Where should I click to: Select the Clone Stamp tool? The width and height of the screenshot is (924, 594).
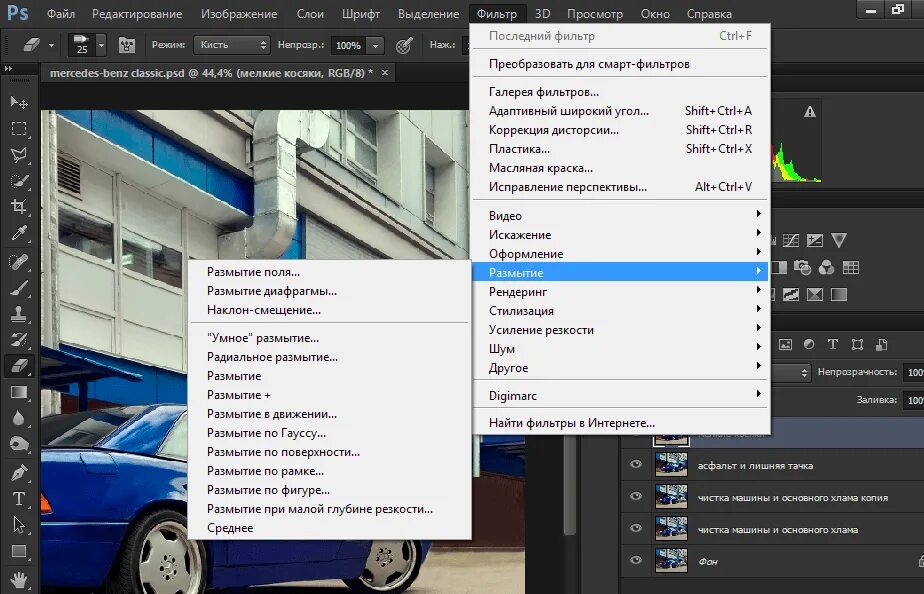tap(19, 314)
